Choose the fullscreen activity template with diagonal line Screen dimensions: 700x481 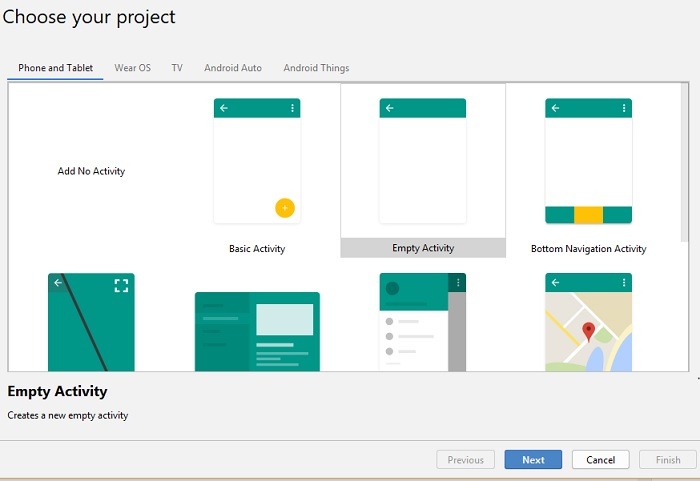point(91,322)
